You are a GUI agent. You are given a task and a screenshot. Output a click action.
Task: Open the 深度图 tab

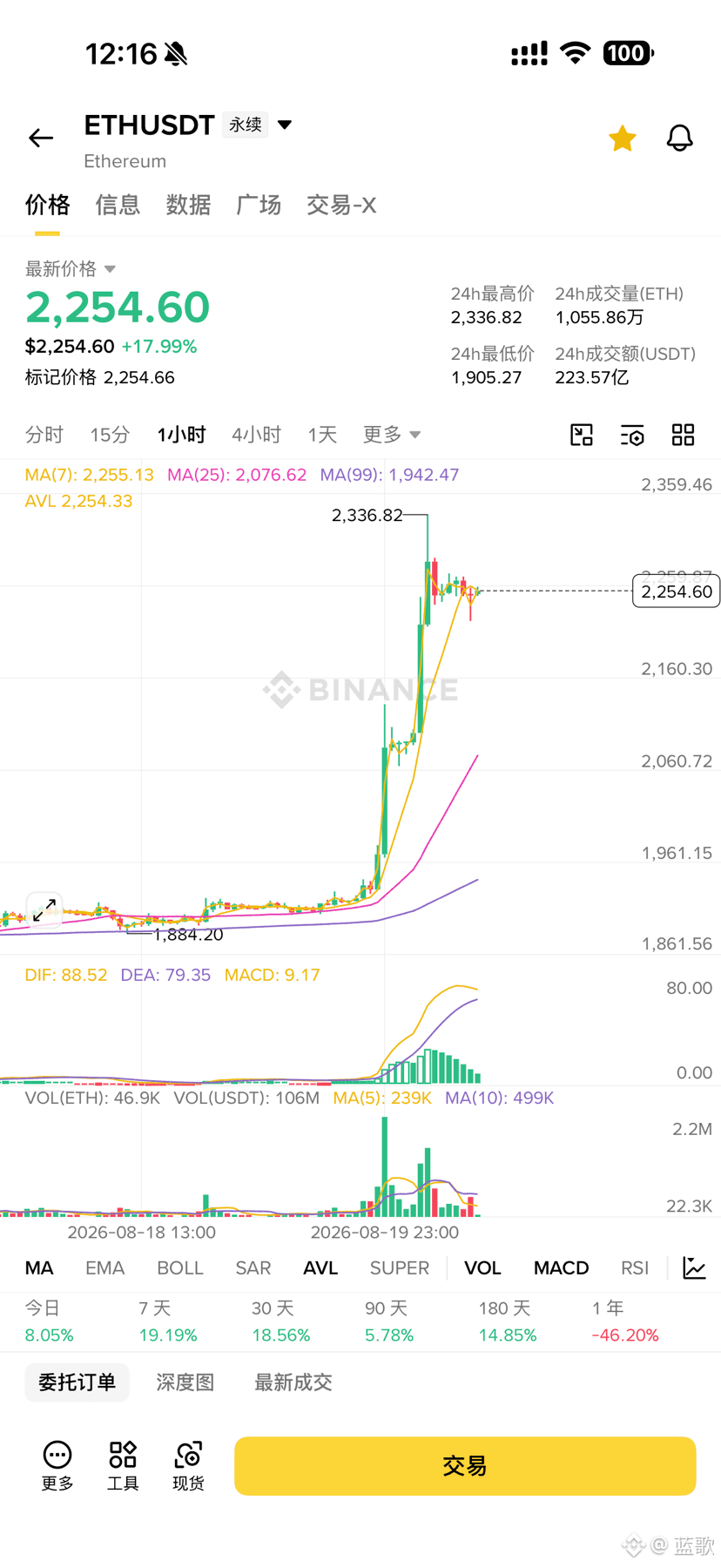pos(185,1382)
